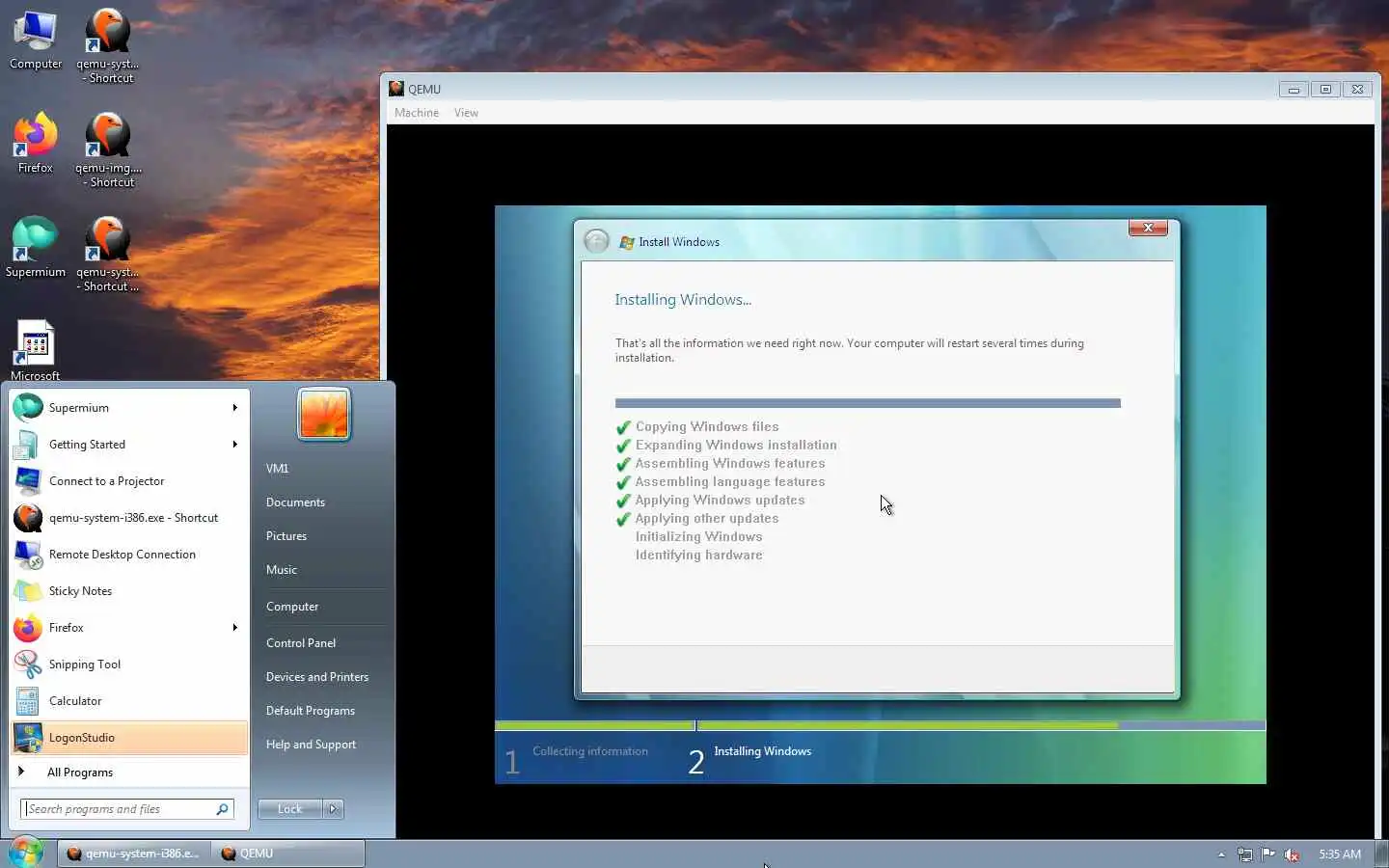Open the View menu in QEMU
The image size is (1389, 868).
(466, 113)
